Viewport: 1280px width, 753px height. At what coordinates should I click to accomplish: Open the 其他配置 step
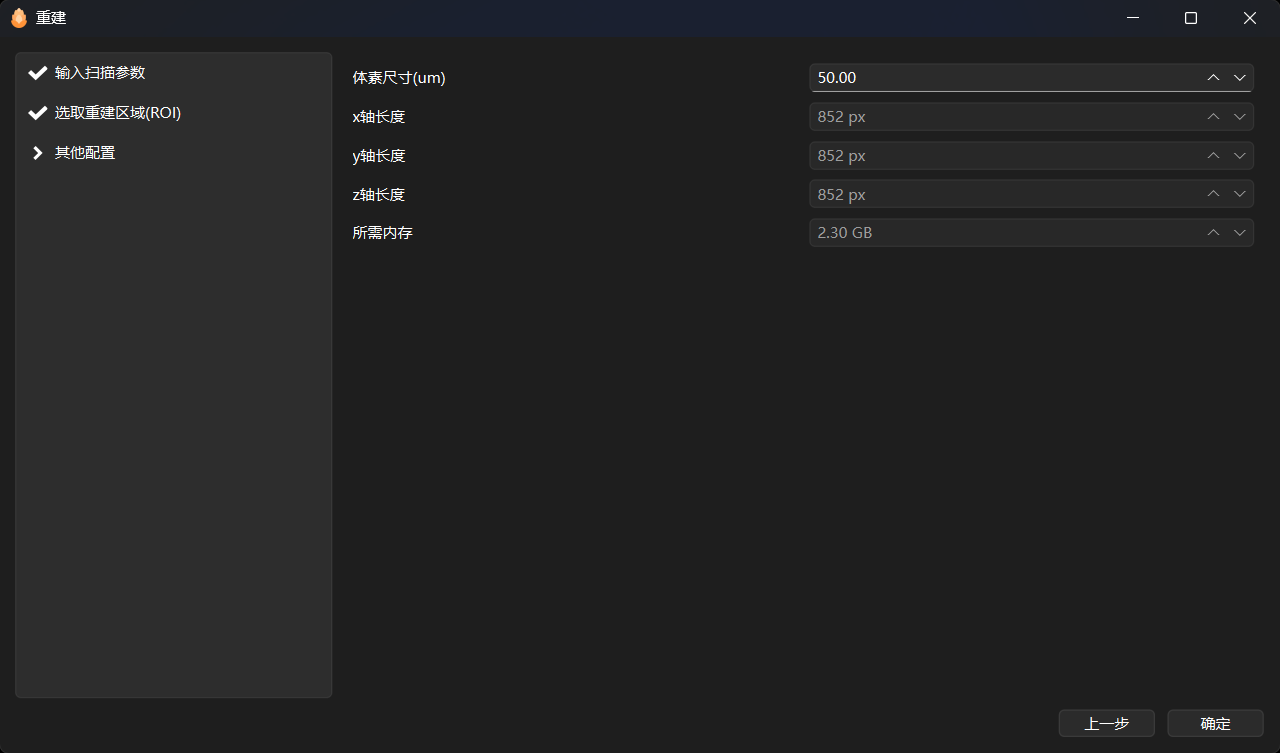point(85,153)
